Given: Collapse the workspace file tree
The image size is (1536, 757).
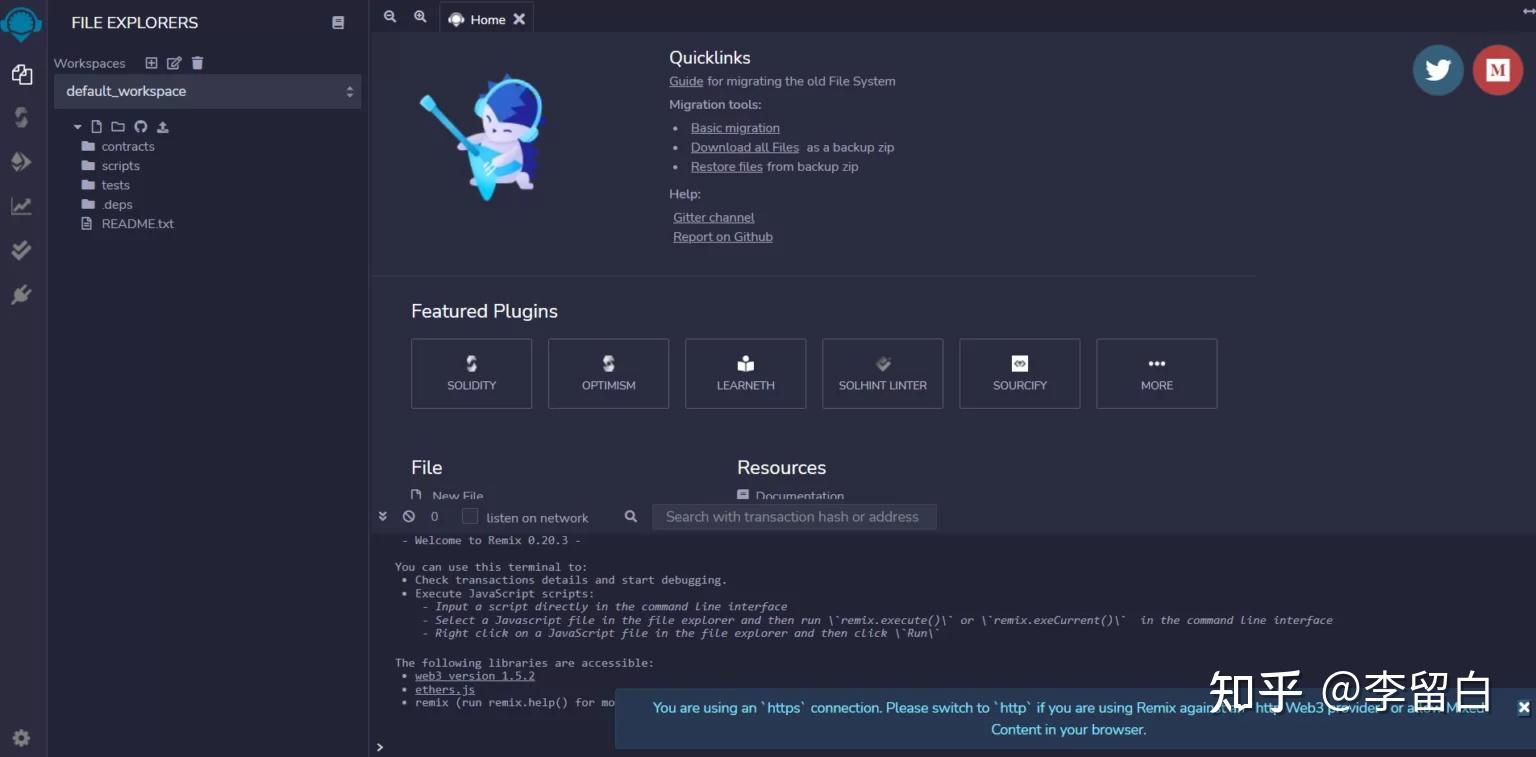Looking at the screenshot, I should click(77, 127).
